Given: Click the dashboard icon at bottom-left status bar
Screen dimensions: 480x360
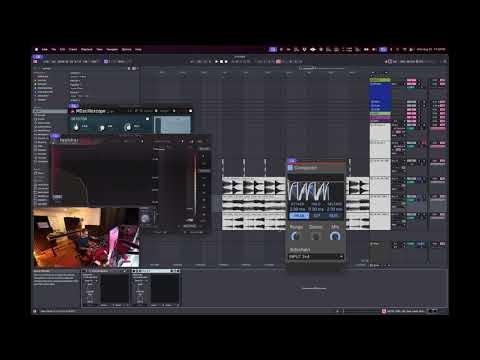Looking at the screenshot, I should click(x=35, y=311).
